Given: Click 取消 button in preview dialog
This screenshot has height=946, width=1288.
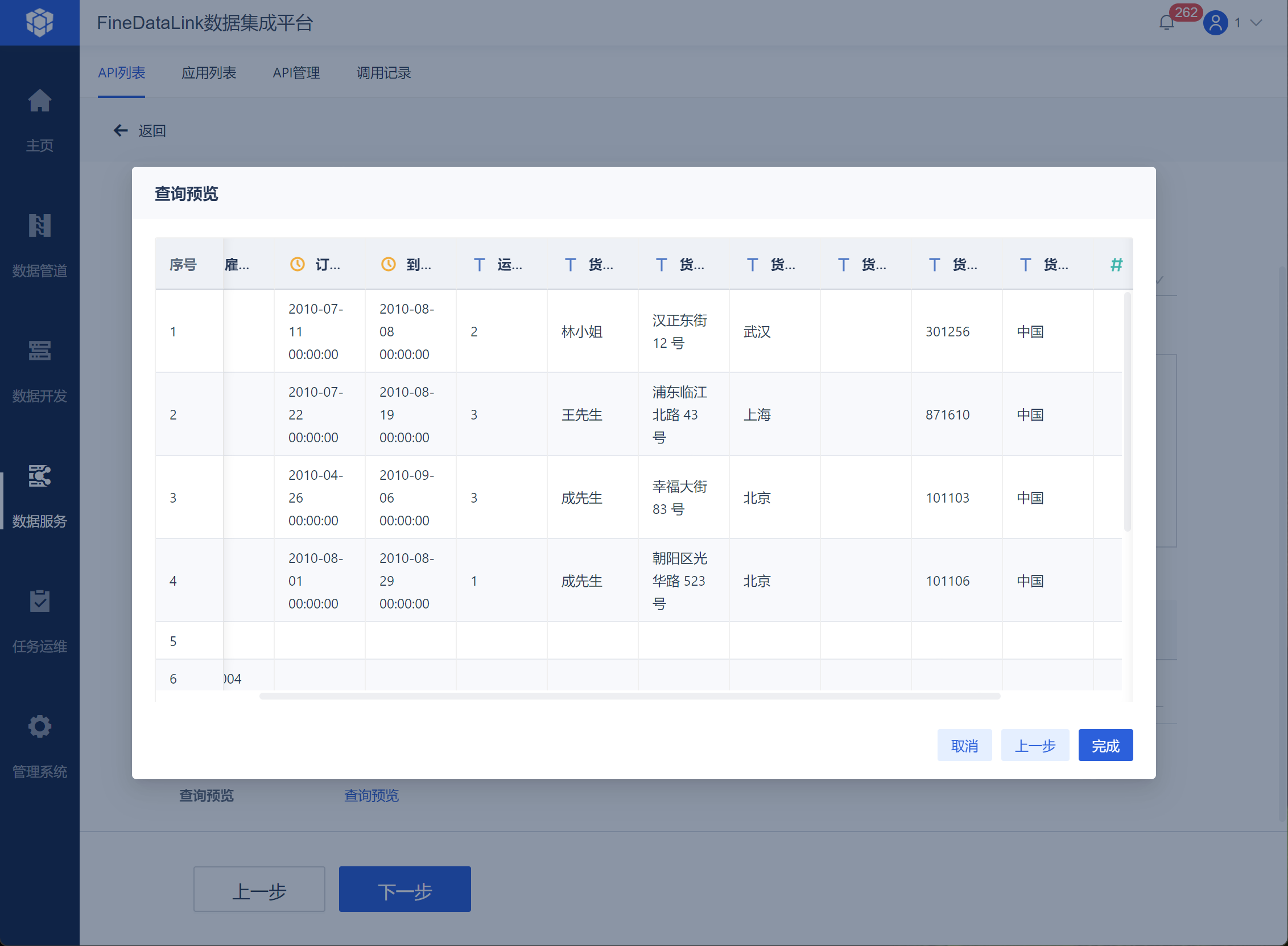Looking at the screenshot, I should click(964, 745).
